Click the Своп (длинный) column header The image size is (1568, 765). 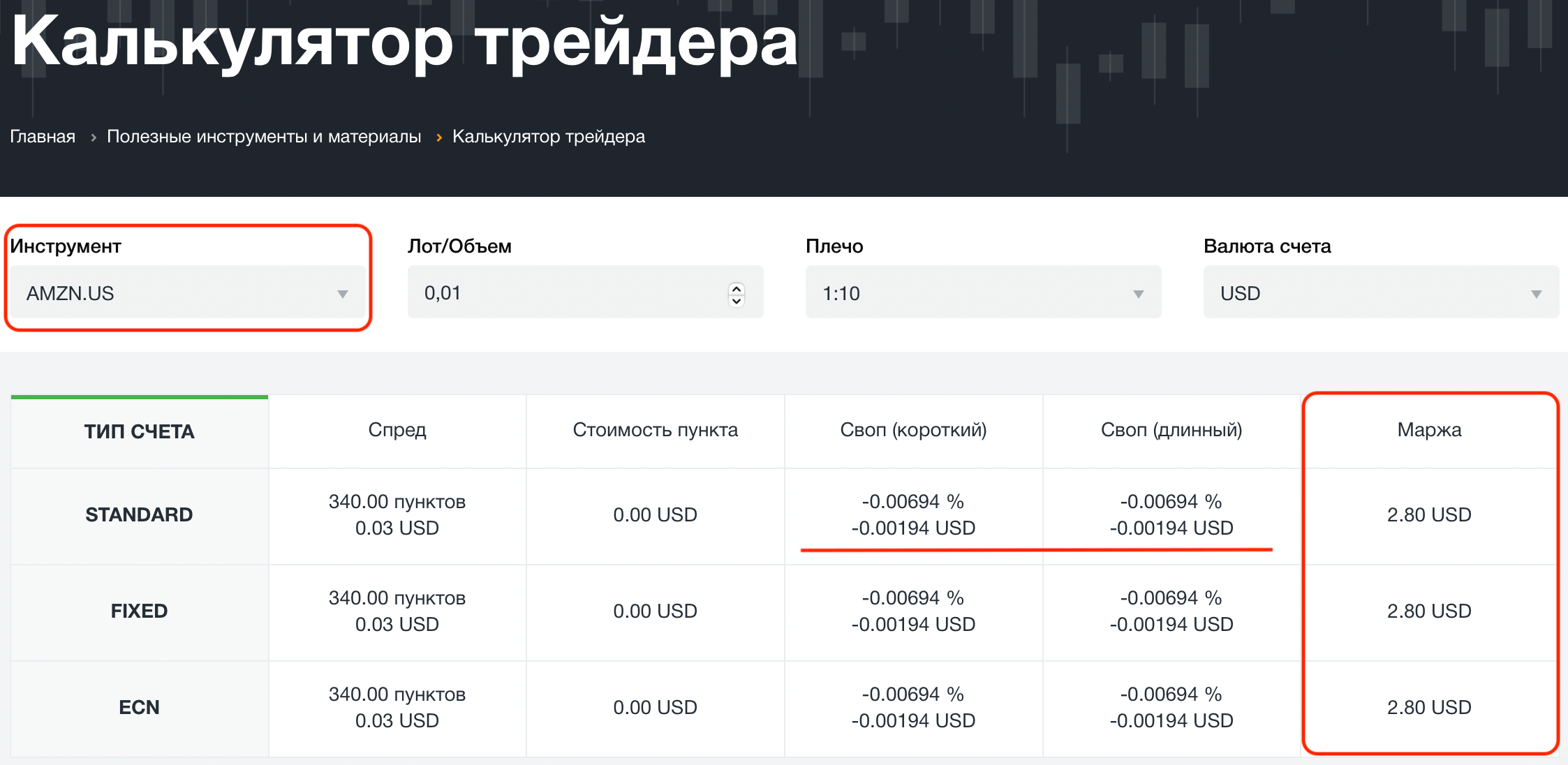click(1171, 431)
